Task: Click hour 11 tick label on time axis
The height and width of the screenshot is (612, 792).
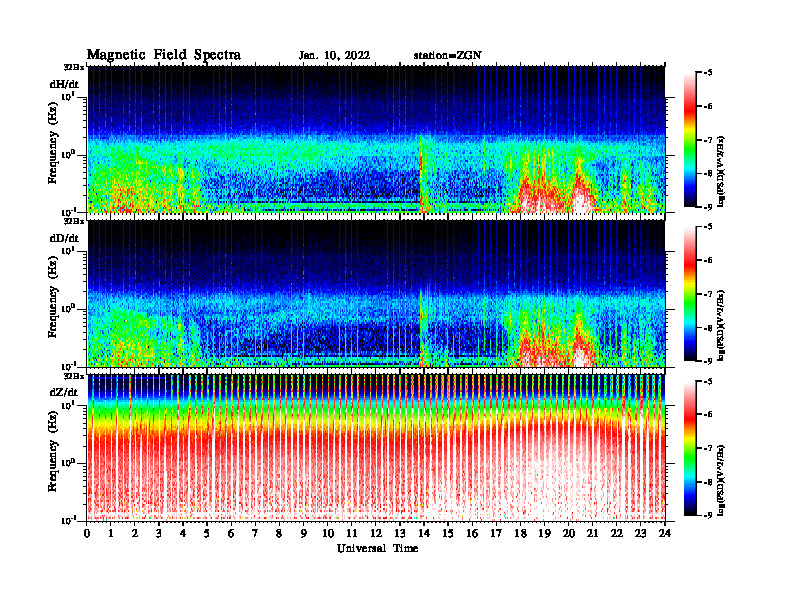Action: (352, 534)
